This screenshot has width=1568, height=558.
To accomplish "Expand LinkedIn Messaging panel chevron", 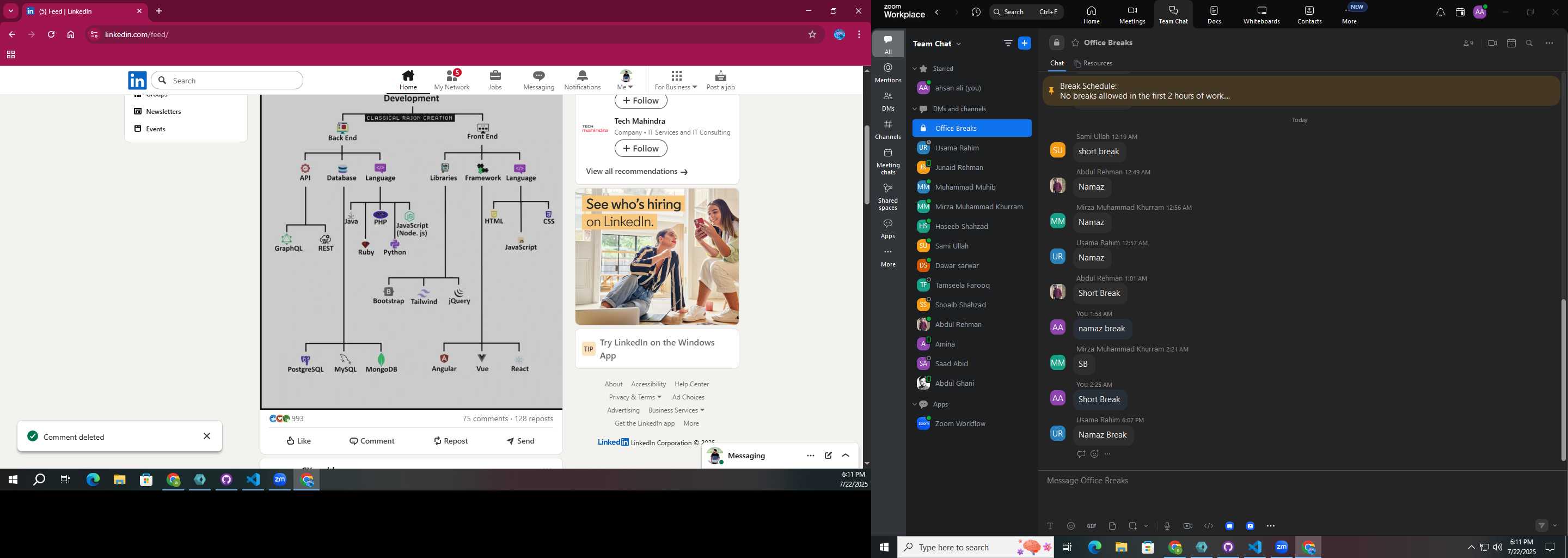I will pyautogui.click(x=846, y=456).
